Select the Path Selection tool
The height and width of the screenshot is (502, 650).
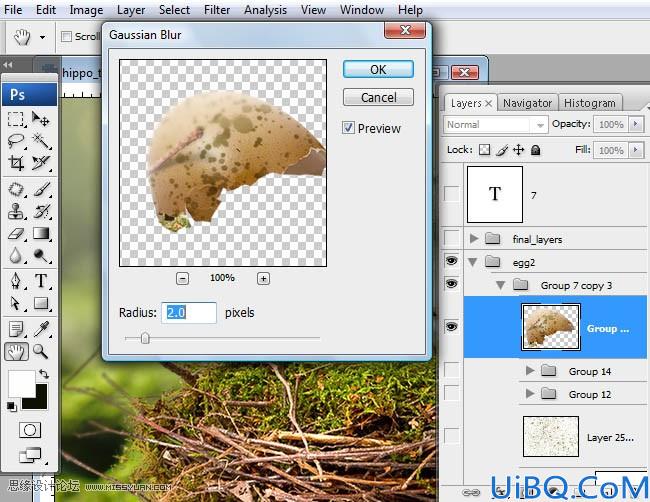click(16, 303)
